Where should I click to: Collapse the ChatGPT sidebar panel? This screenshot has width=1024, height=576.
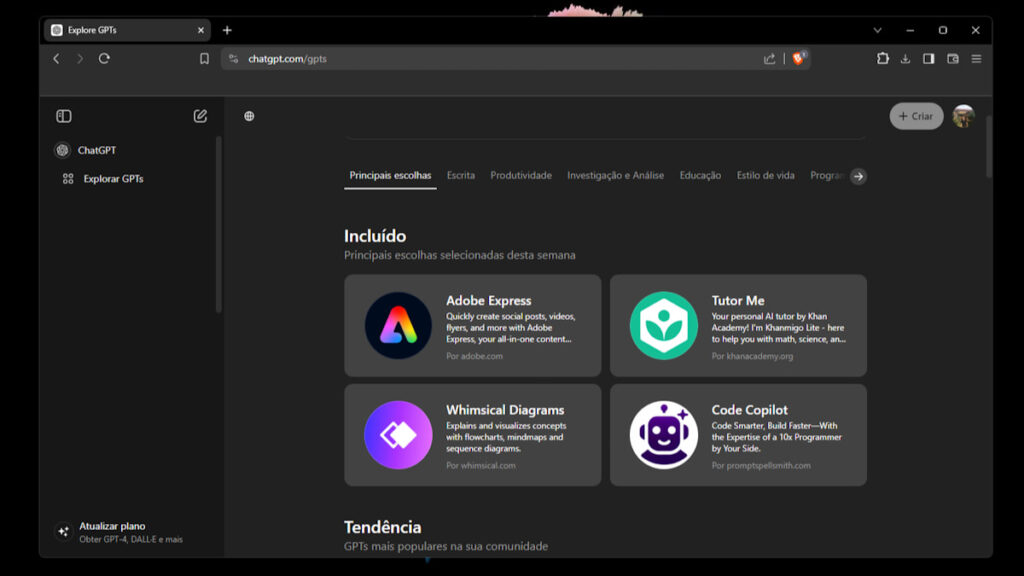(x=64, y=116)
